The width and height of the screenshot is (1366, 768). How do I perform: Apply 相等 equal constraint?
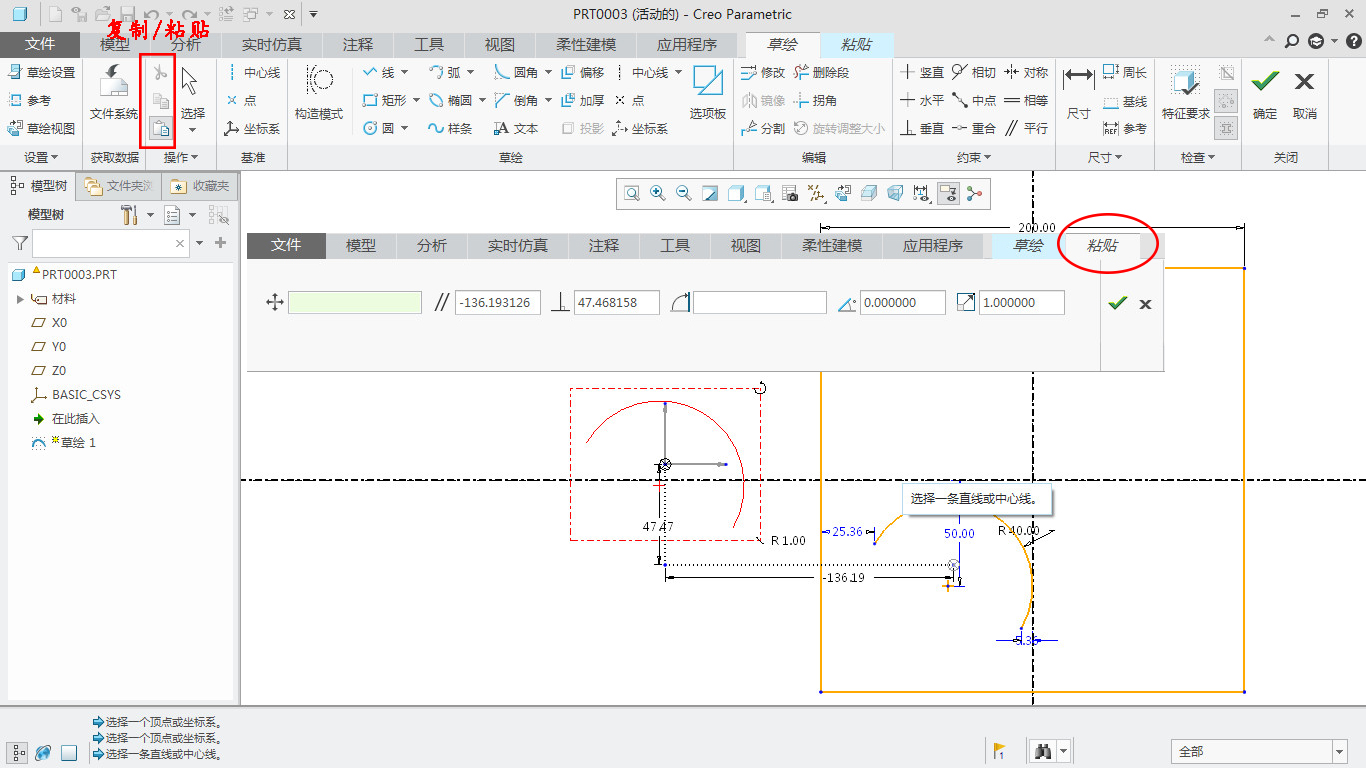click(1026, 101)
